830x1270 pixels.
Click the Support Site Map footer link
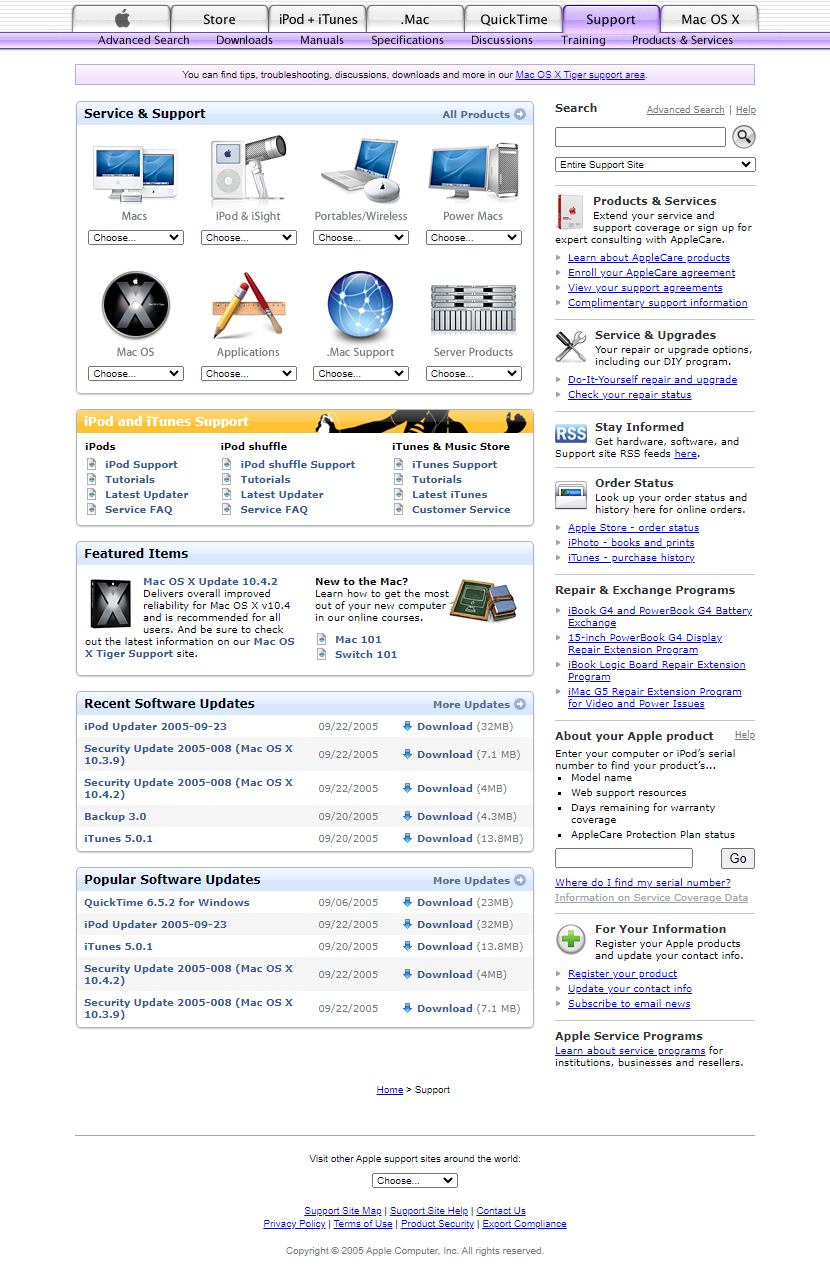click(x=343, y=1211)
